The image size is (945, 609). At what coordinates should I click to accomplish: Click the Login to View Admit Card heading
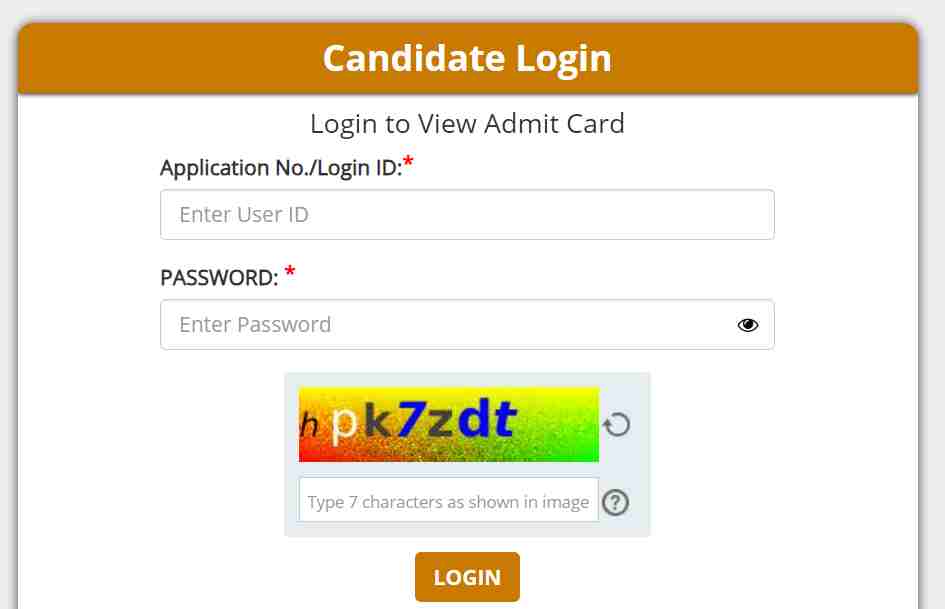coord(467,124)
